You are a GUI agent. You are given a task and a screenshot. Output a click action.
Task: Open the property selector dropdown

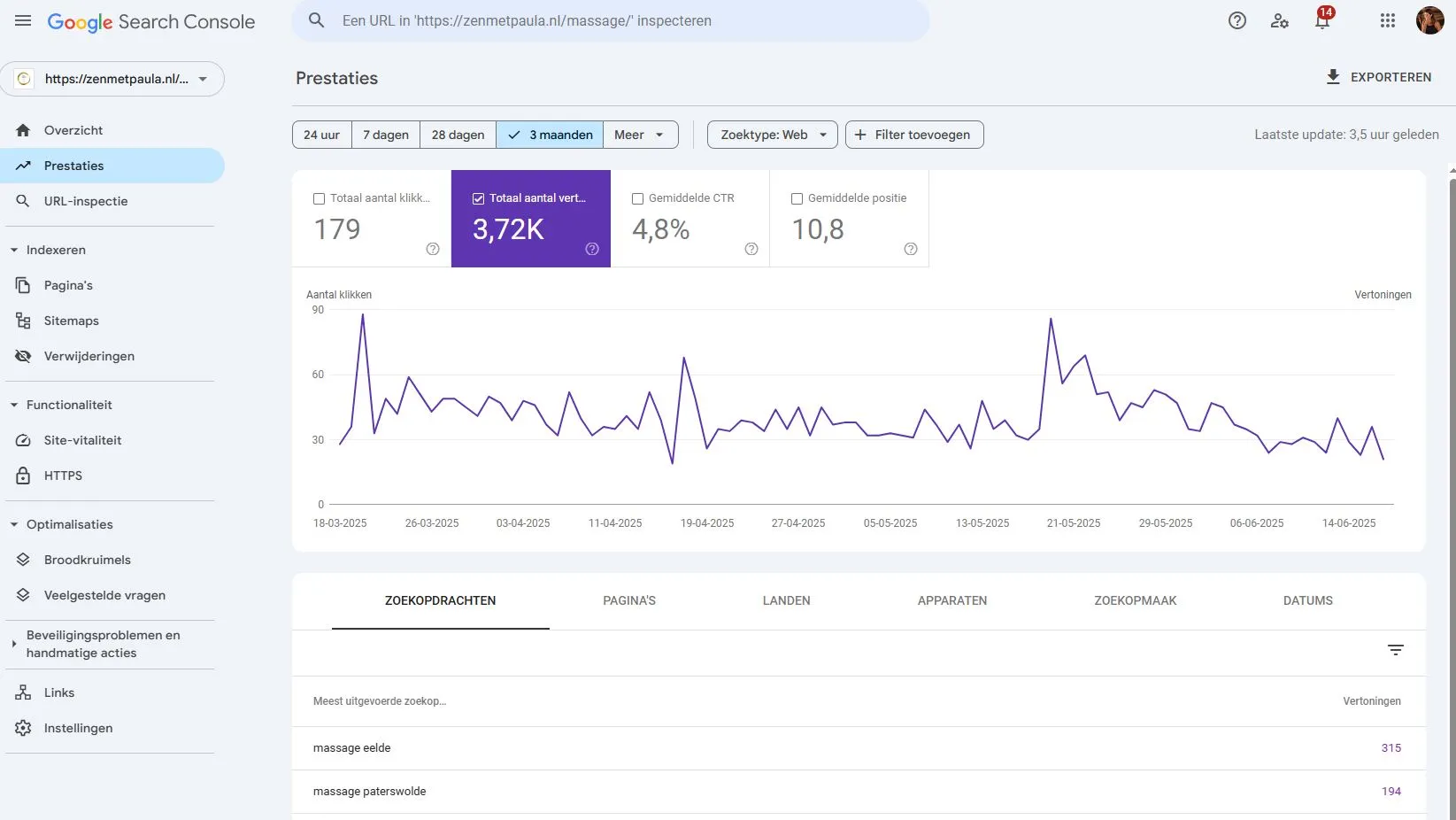coord(112,79)
